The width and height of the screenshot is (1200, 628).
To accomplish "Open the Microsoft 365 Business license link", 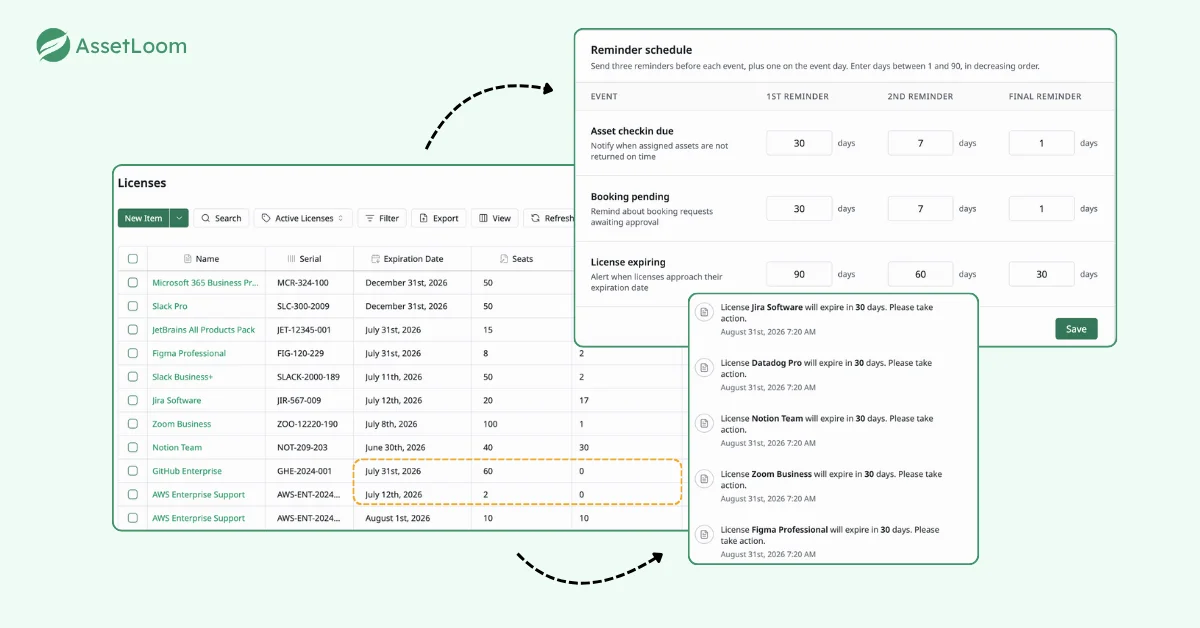I will click(x=205, y=283).
